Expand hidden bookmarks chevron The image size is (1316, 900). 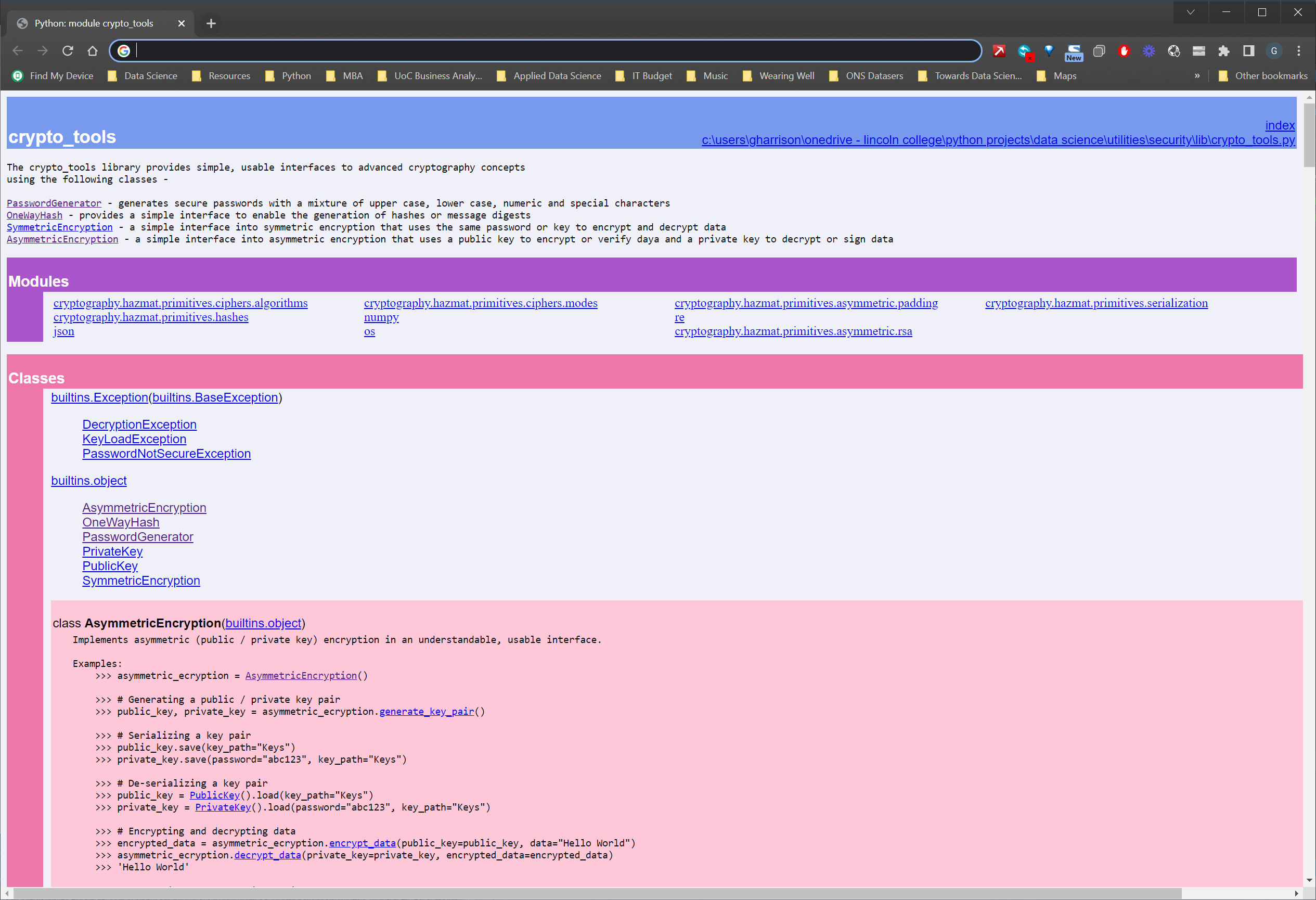tap(1196, 76)
